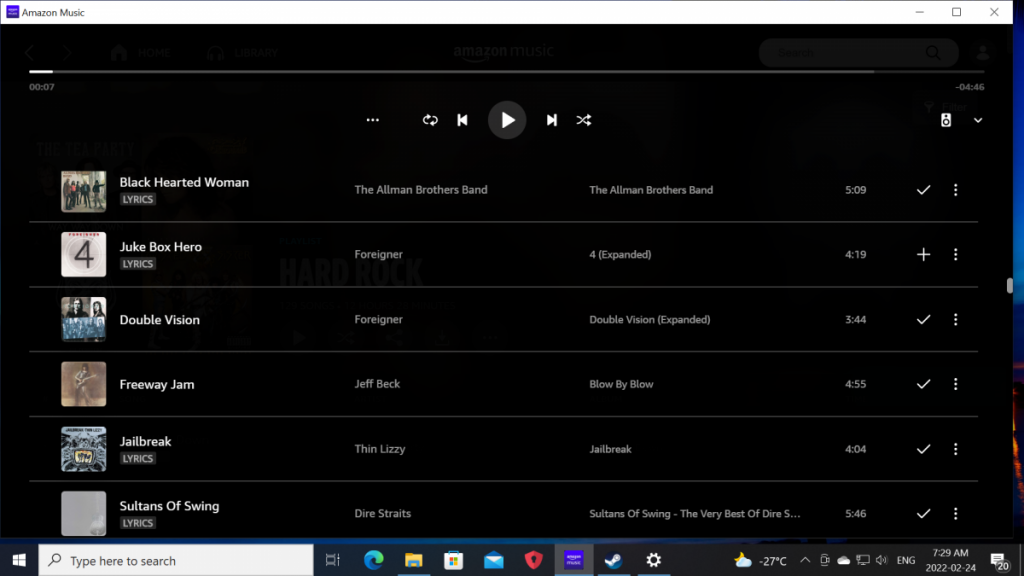Screen dimensions: 1024x576
Task: Open more options for Black Hearted Woman
Action: click(x=955, y=190)
